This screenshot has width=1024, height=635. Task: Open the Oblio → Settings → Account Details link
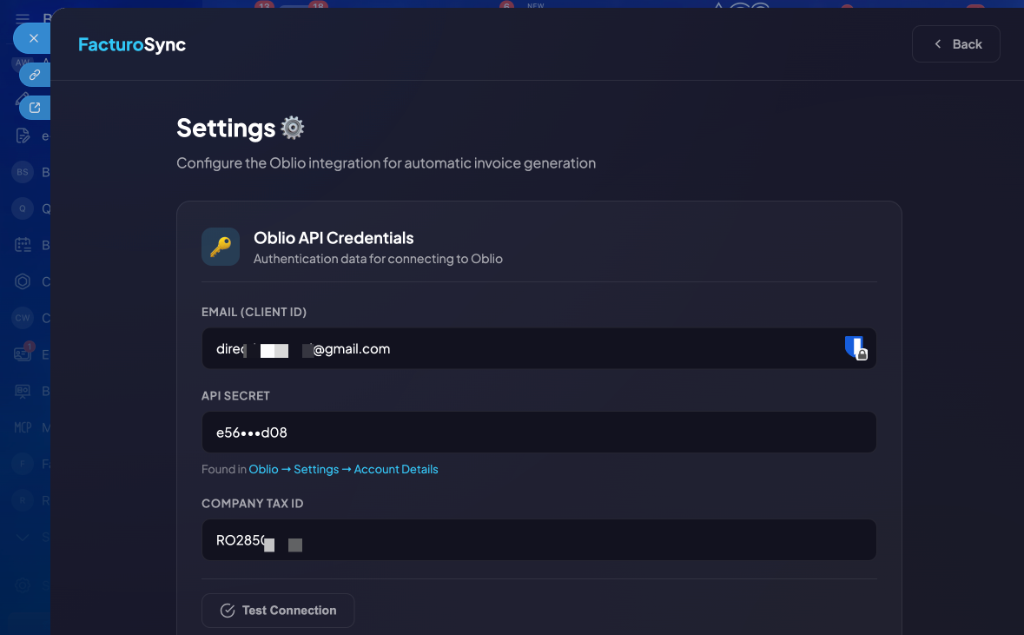point(343,469)
